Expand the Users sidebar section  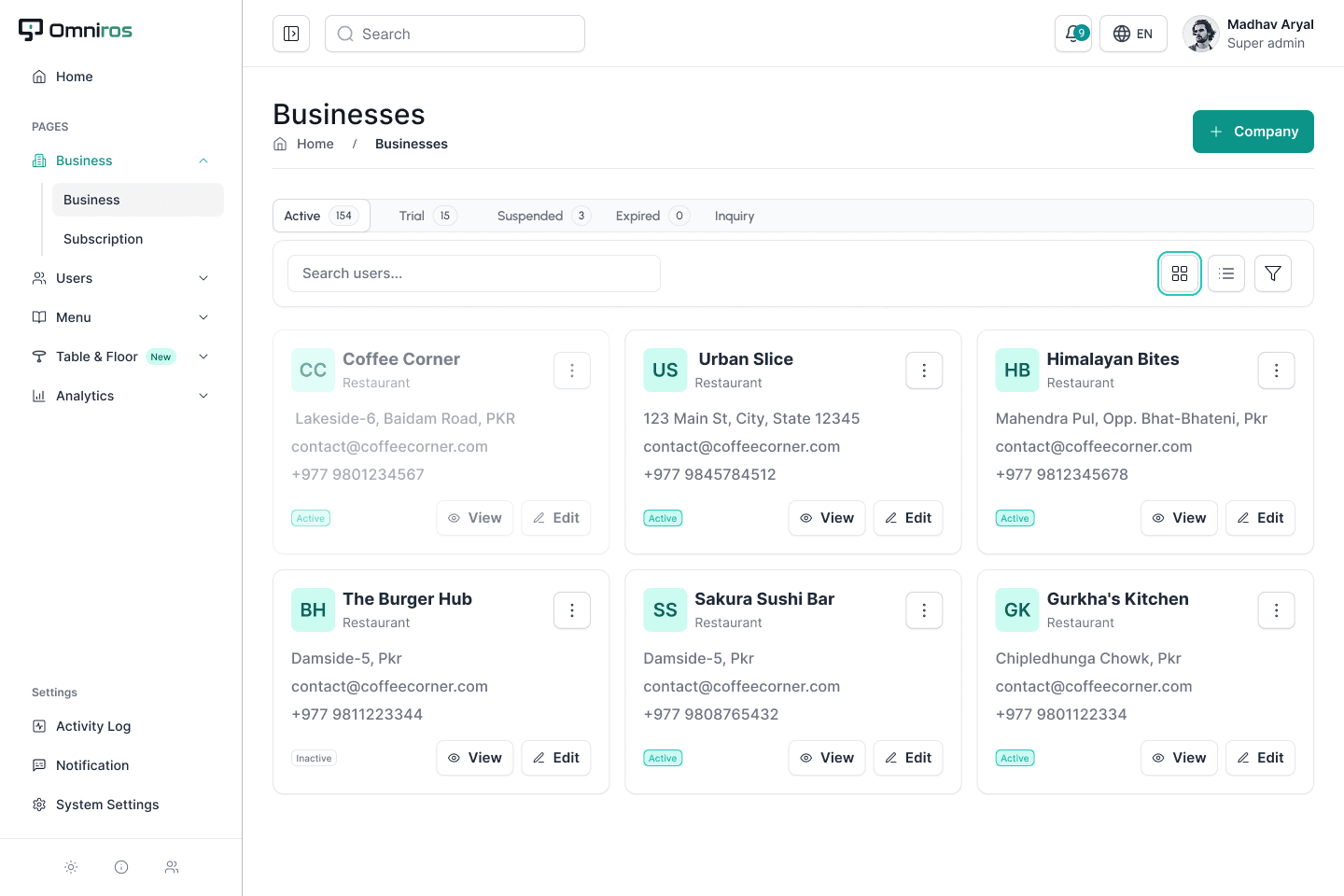click(203, 278)
